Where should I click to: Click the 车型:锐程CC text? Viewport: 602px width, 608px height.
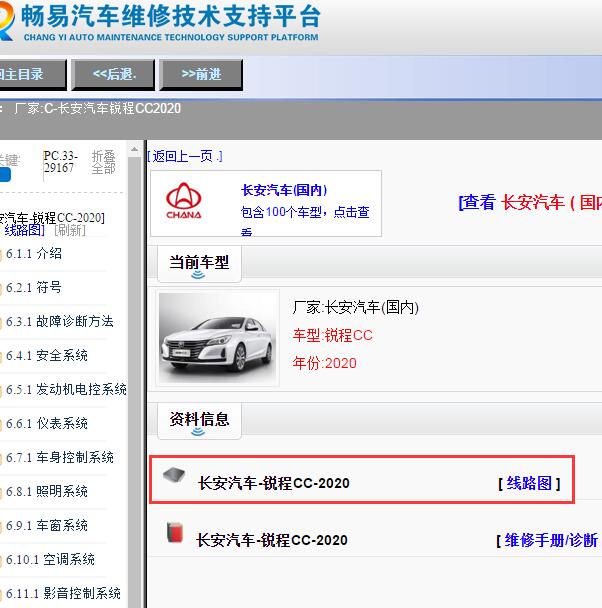tap(333, 335)
